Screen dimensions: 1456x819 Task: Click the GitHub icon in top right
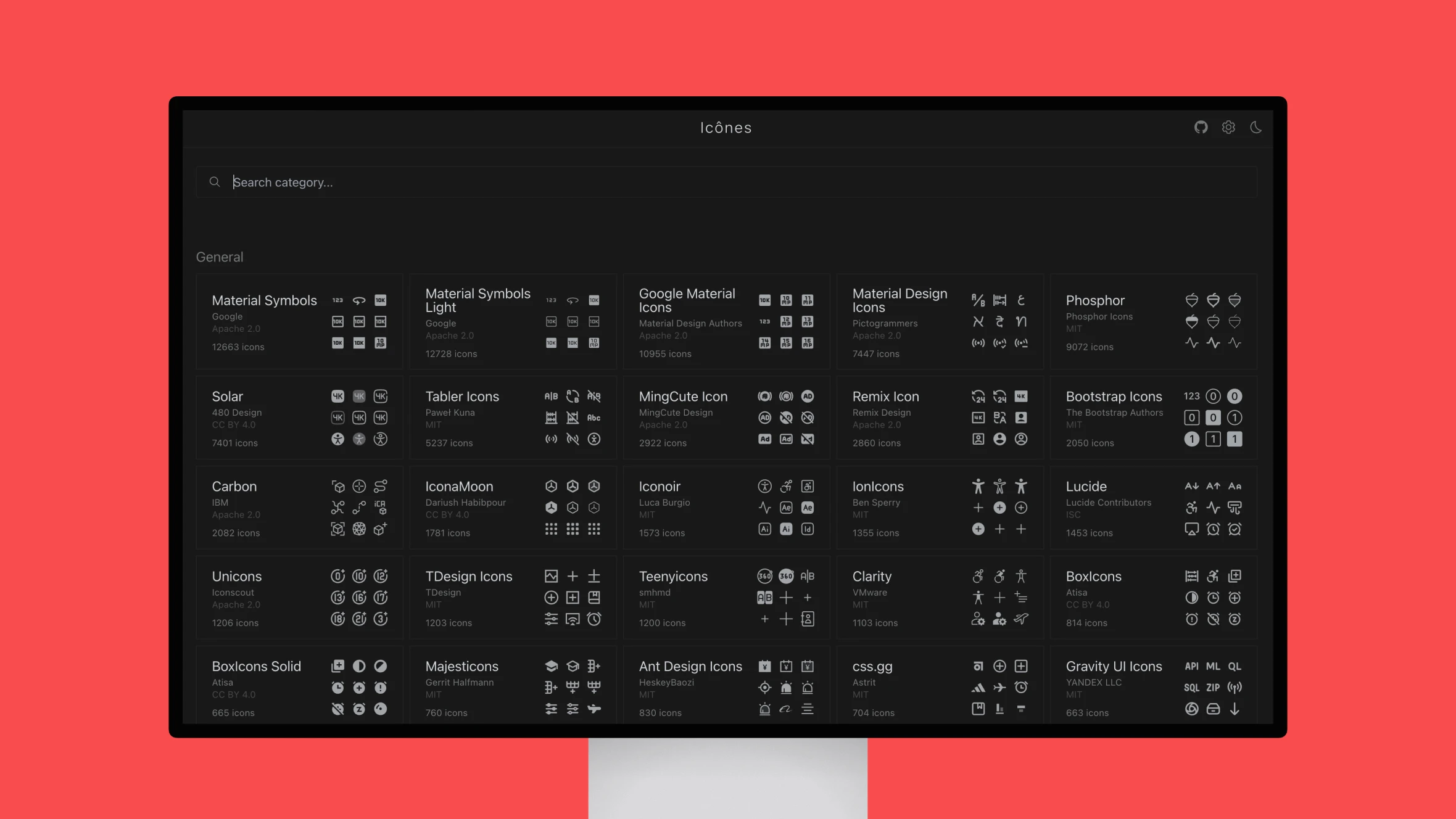1201,127
